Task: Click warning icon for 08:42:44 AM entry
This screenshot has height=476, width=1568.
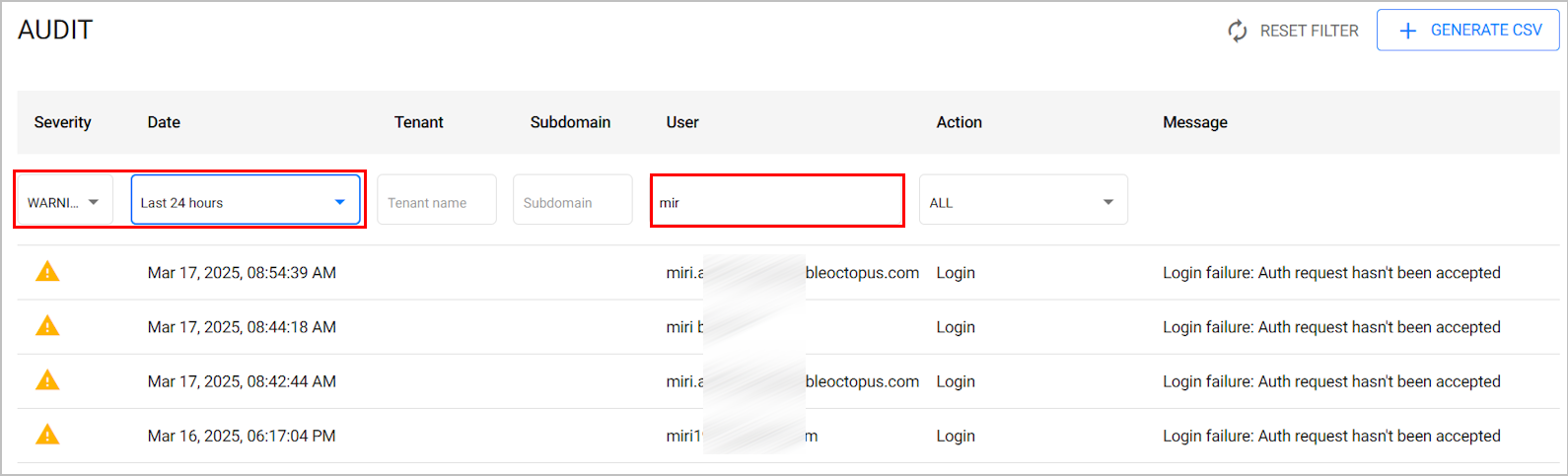Action: pos(47,379)
